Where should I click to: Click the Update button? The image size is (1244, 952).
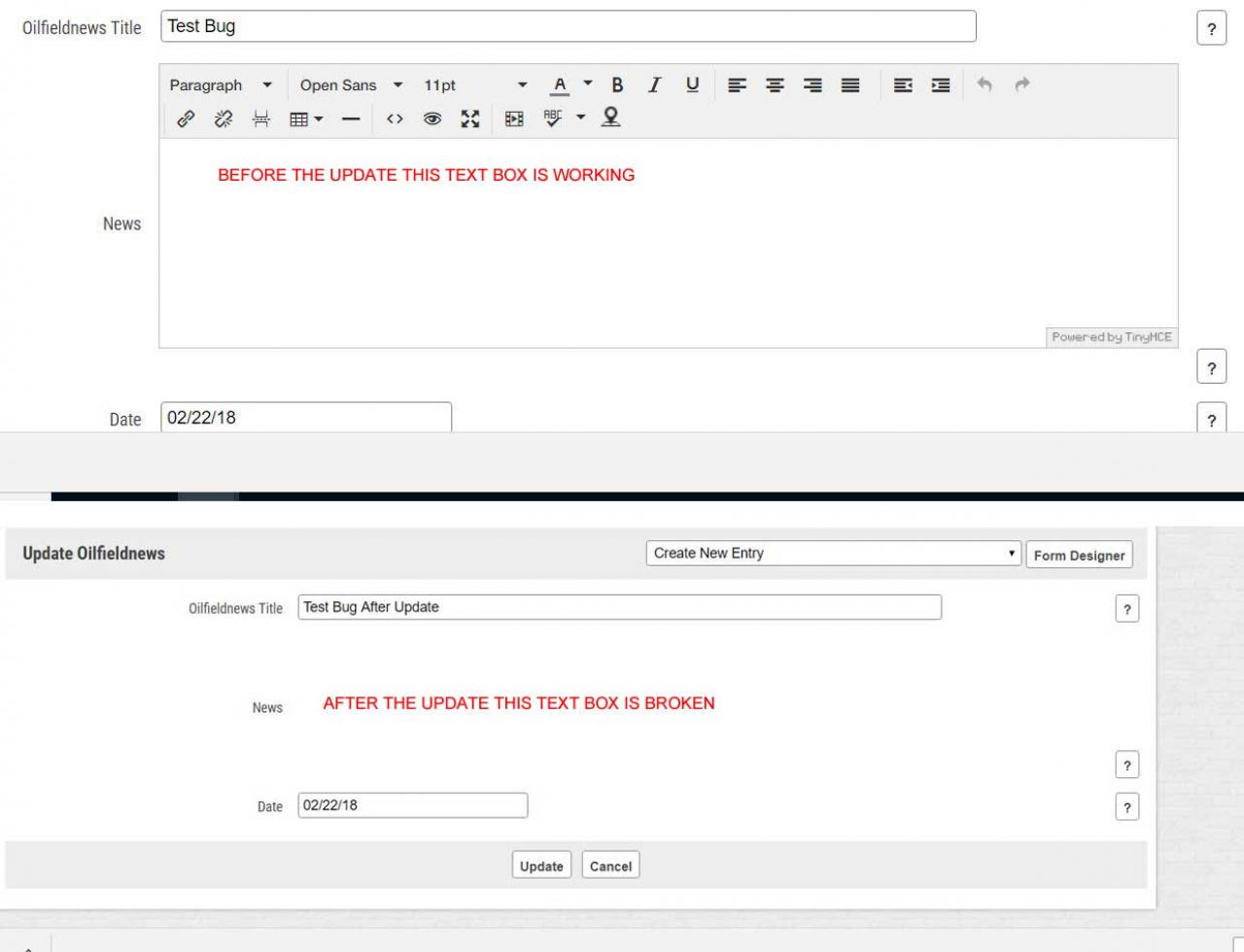[541, 866]
